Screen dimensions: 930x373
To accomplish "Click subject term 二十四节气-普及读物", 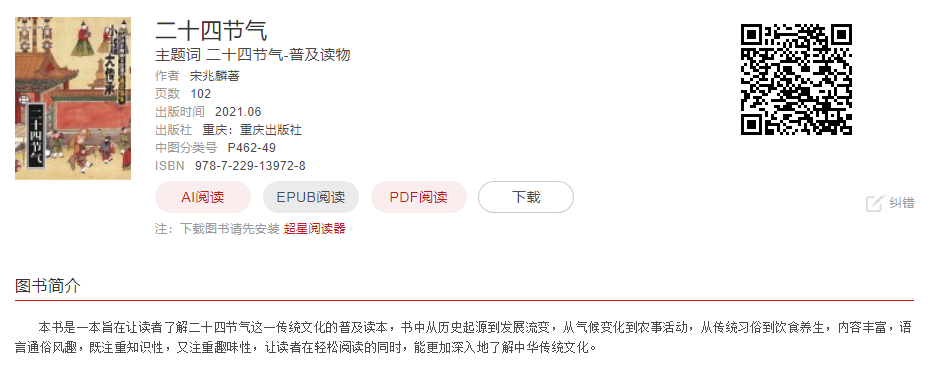I will (278, 55).
